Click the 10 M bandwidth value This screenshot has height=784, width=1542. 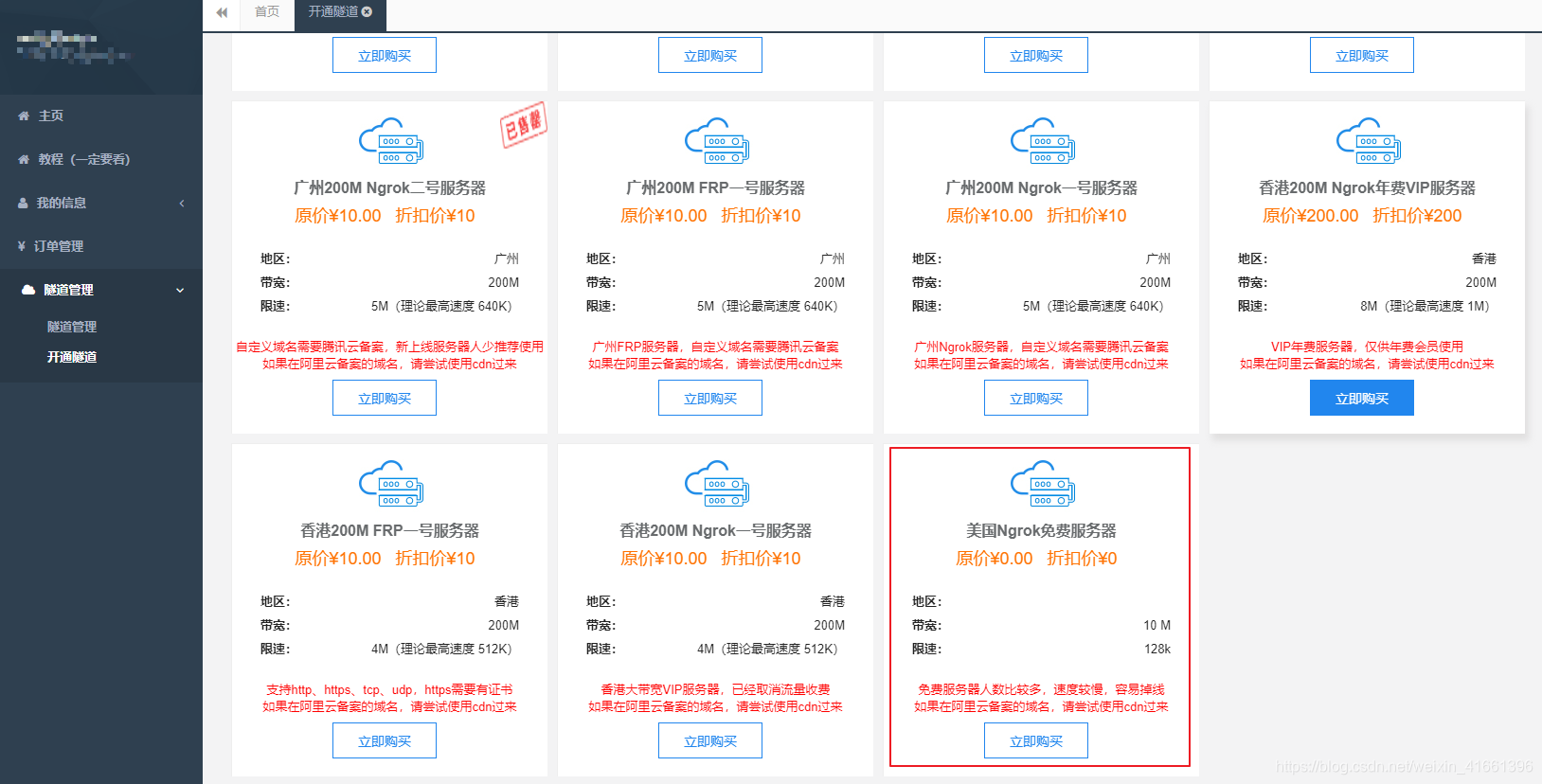(x=1157, y=625)
